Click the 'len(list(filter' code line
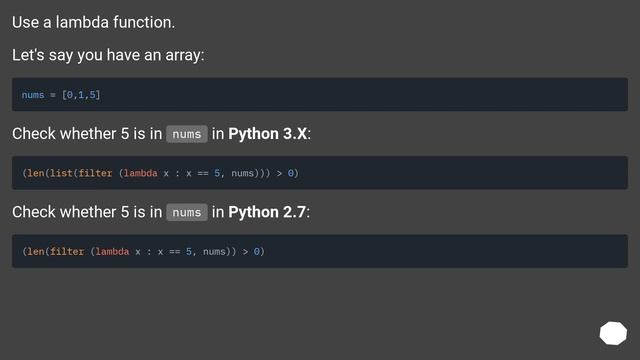Viewport: 640px width, 360px height. pyautogui.click(x=320, y=173)
